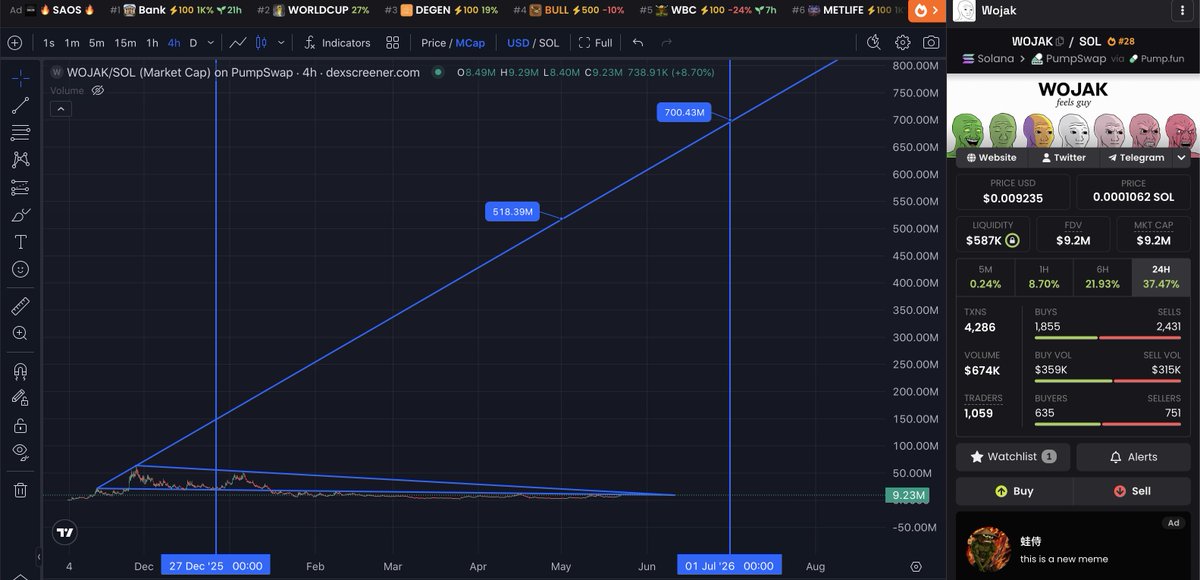Select the trend line drawing tool
Image resolution: width=1200 pixels, height=580 pixels.
pos(20,105)
